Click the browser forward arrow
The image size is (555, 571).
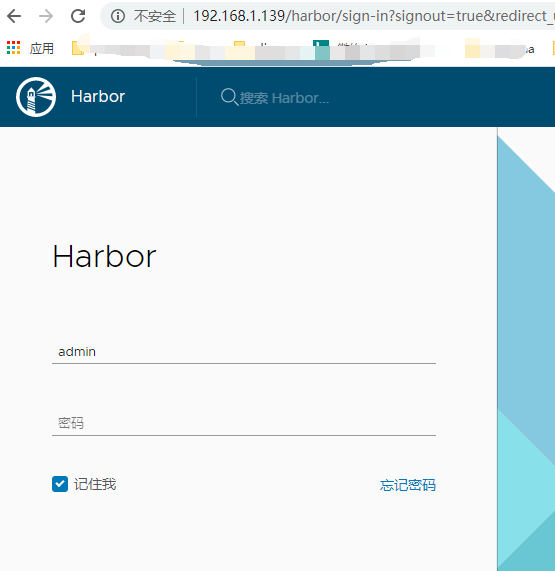click(x=46, y=16)
